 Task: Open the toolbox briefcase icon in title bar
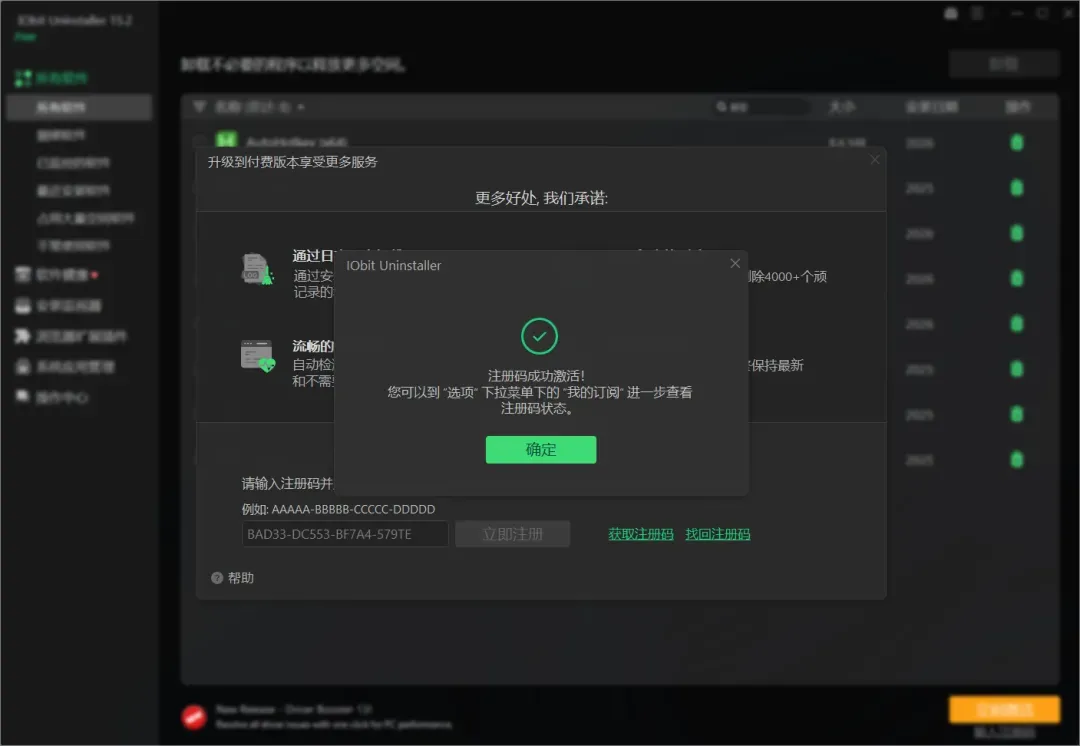[x=951, y=14]
